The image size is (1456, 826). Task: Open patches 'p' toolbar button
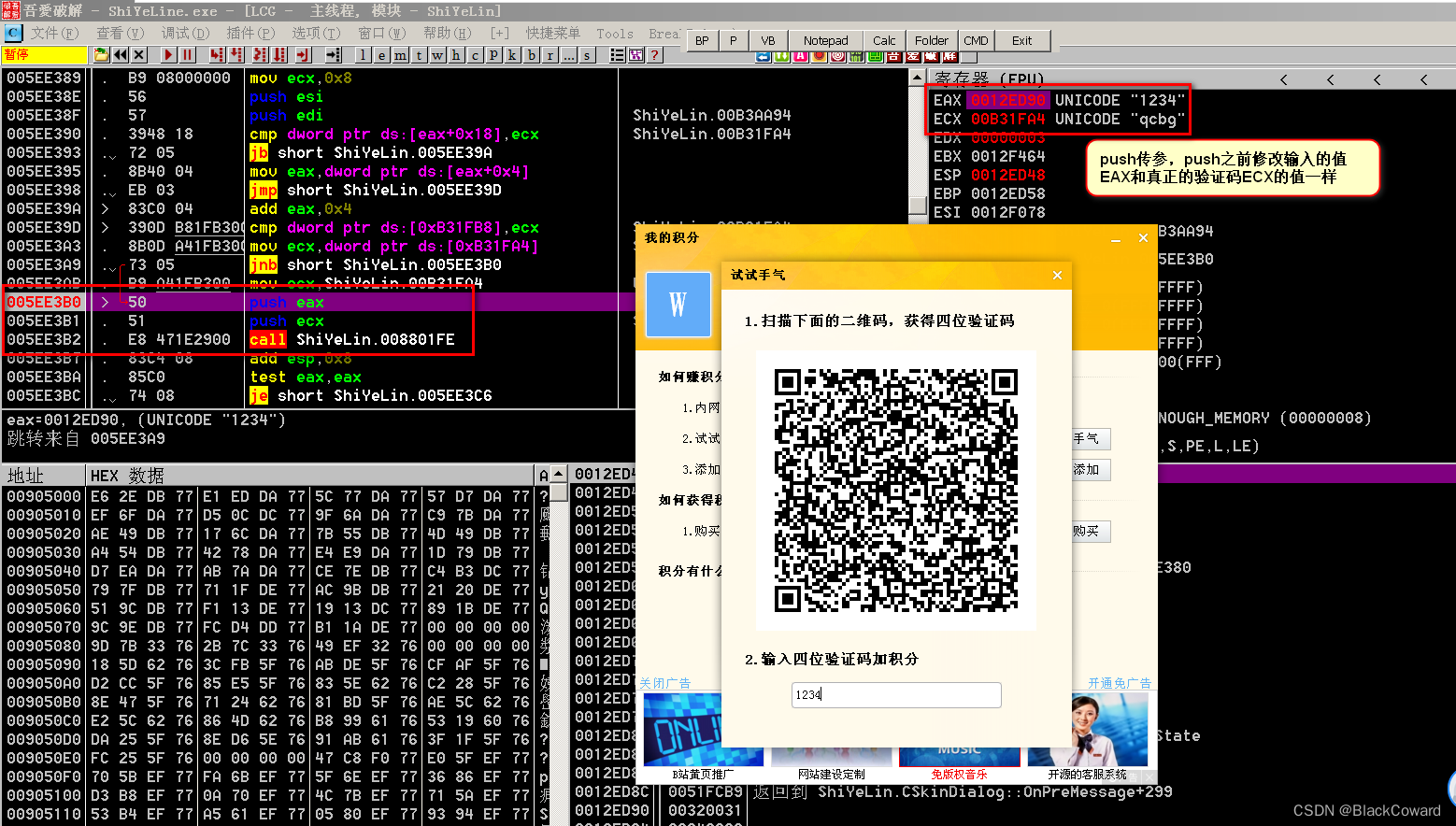click(493, 55)
